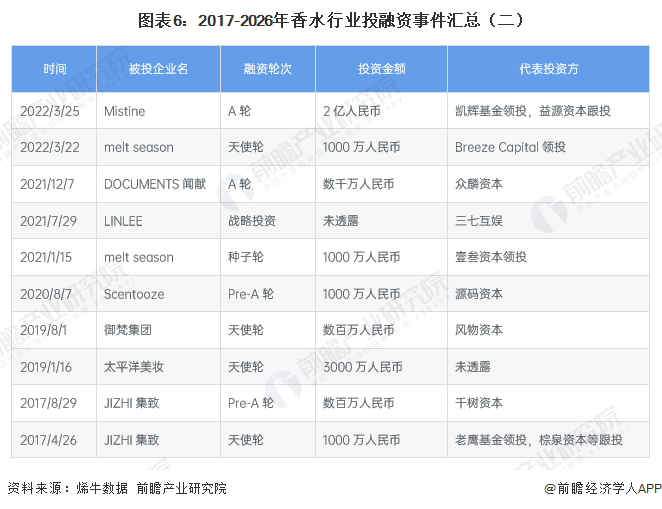Click the 融资轮次 column header
662x509 pixels.
268,68
